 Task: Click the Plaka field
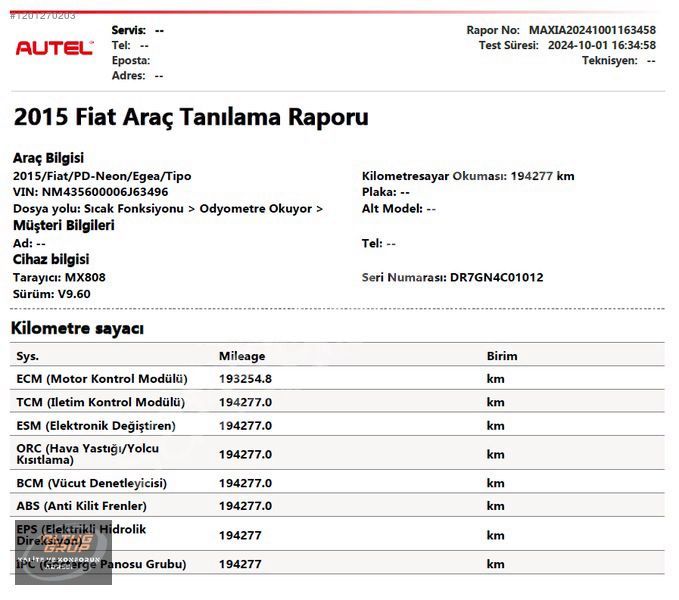tap(385, 192)
